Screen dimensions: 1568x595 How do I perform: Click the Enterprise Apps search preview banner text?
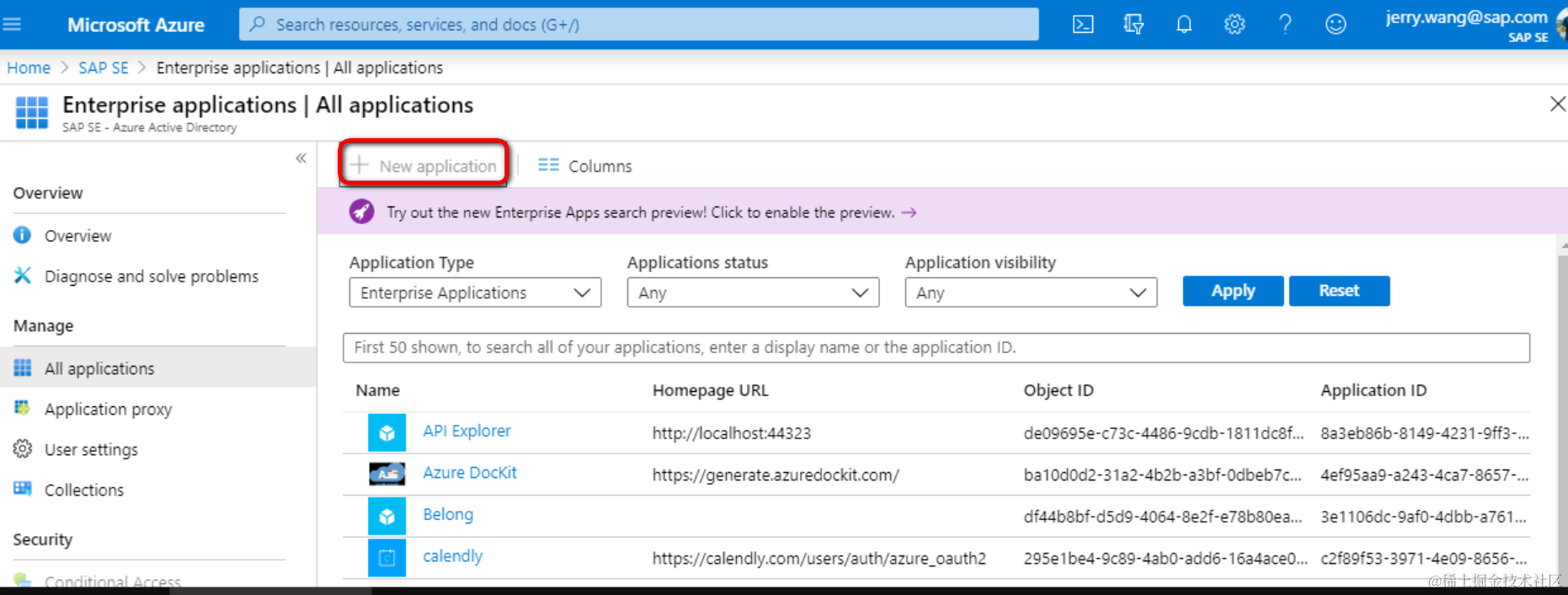click(641, 212)
